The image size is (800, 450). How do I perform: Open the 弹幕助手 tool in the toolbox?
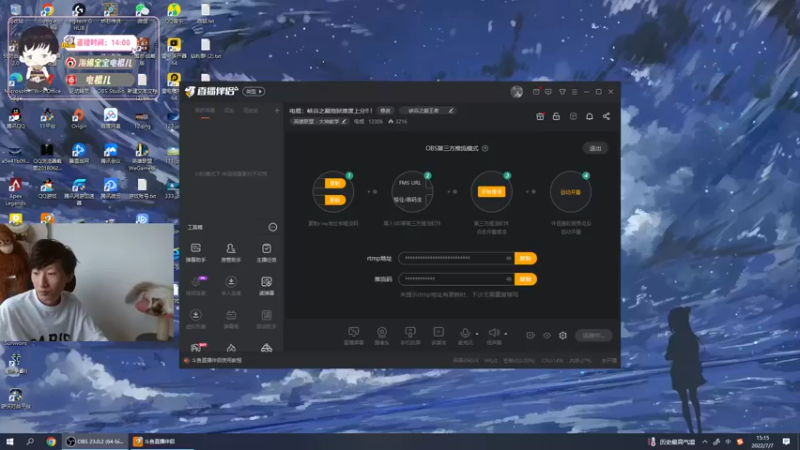click(196, 253)
